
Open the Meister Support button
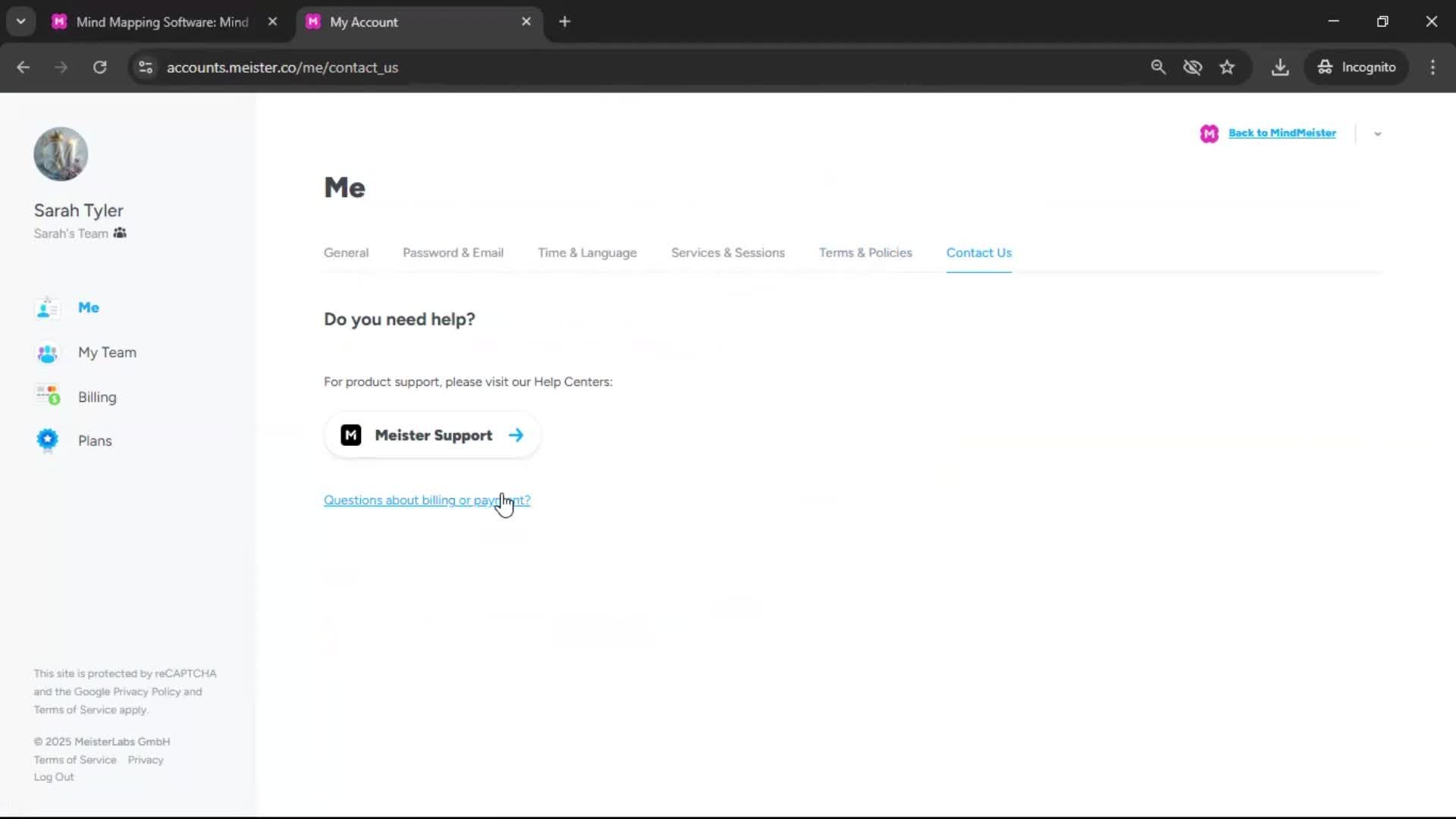tap(432, 435)
